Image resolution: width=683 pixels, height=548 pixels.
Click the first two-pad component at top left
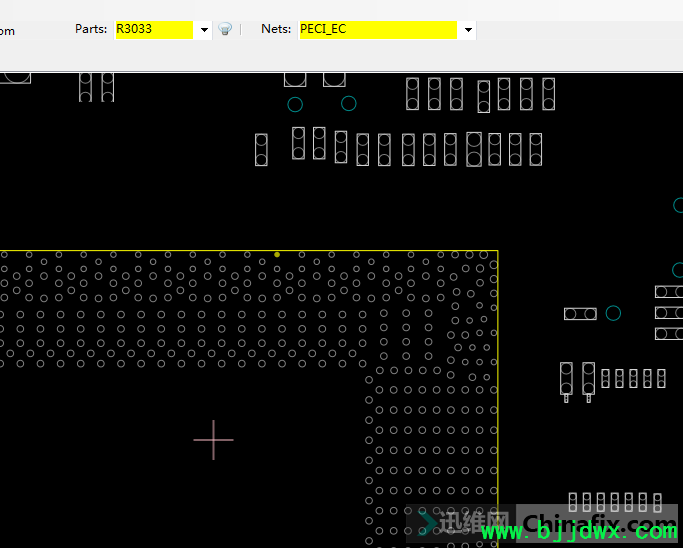[x=86, y=86]
